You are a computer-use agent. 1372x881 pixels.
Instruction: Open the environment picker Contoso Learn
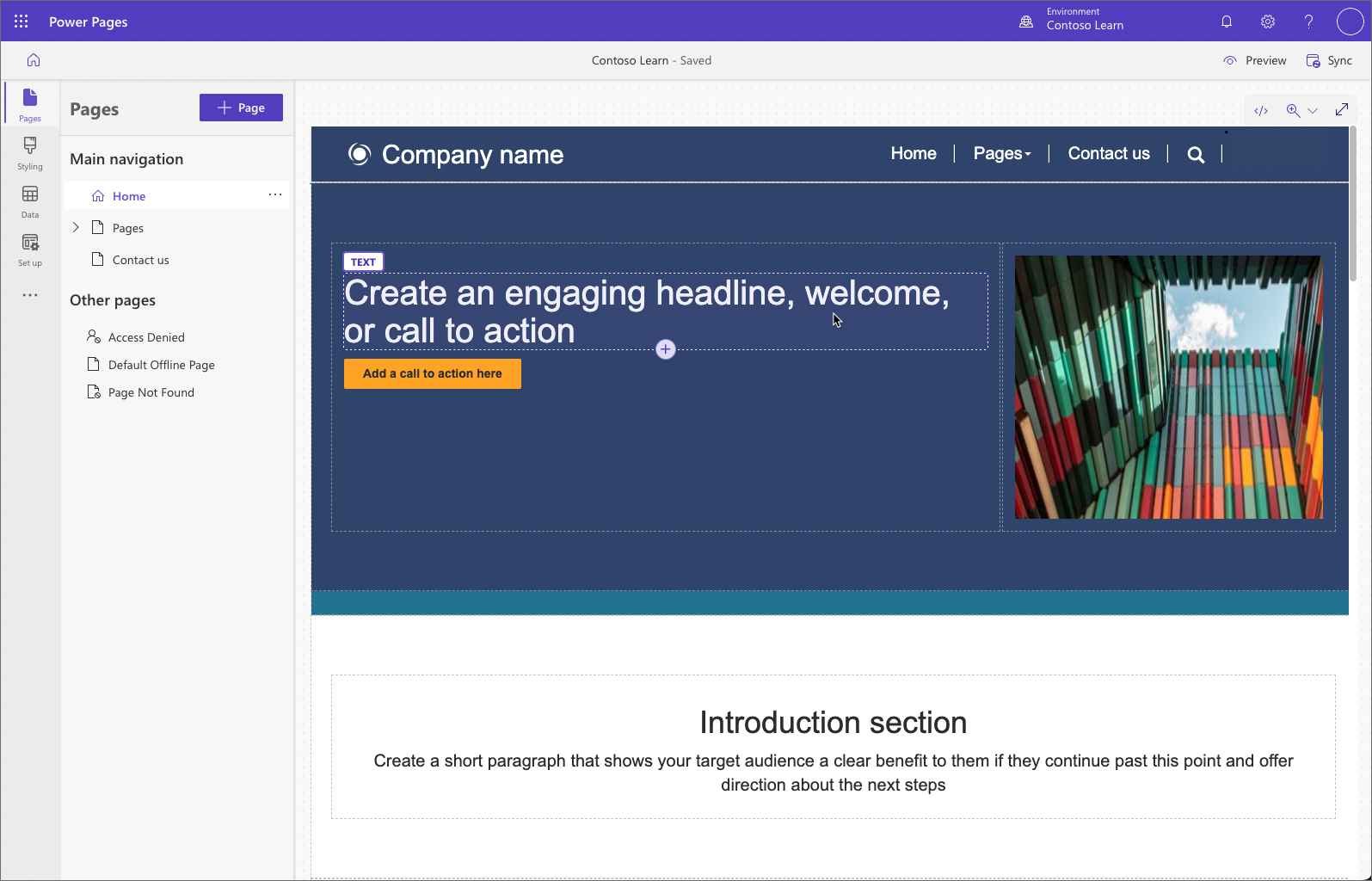pyautogui.click(x=1072, y=20)
